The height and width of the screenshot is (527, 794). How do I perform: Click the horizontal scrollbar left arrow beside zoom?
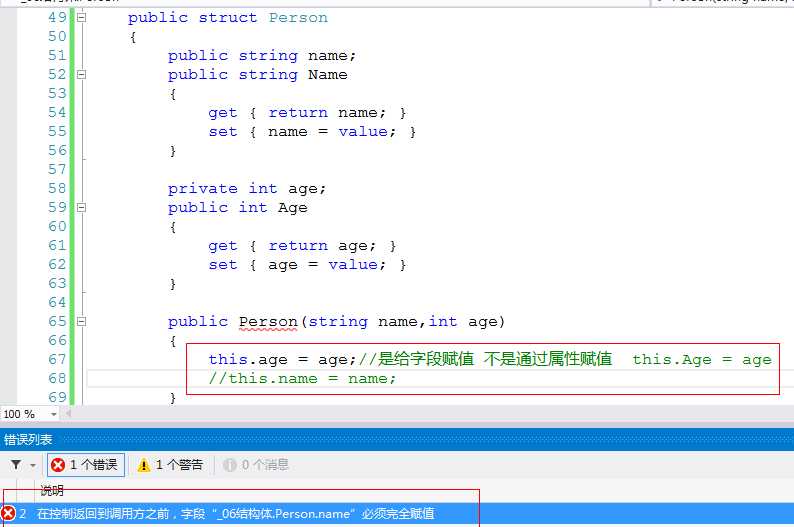click(x=68, y=414)
